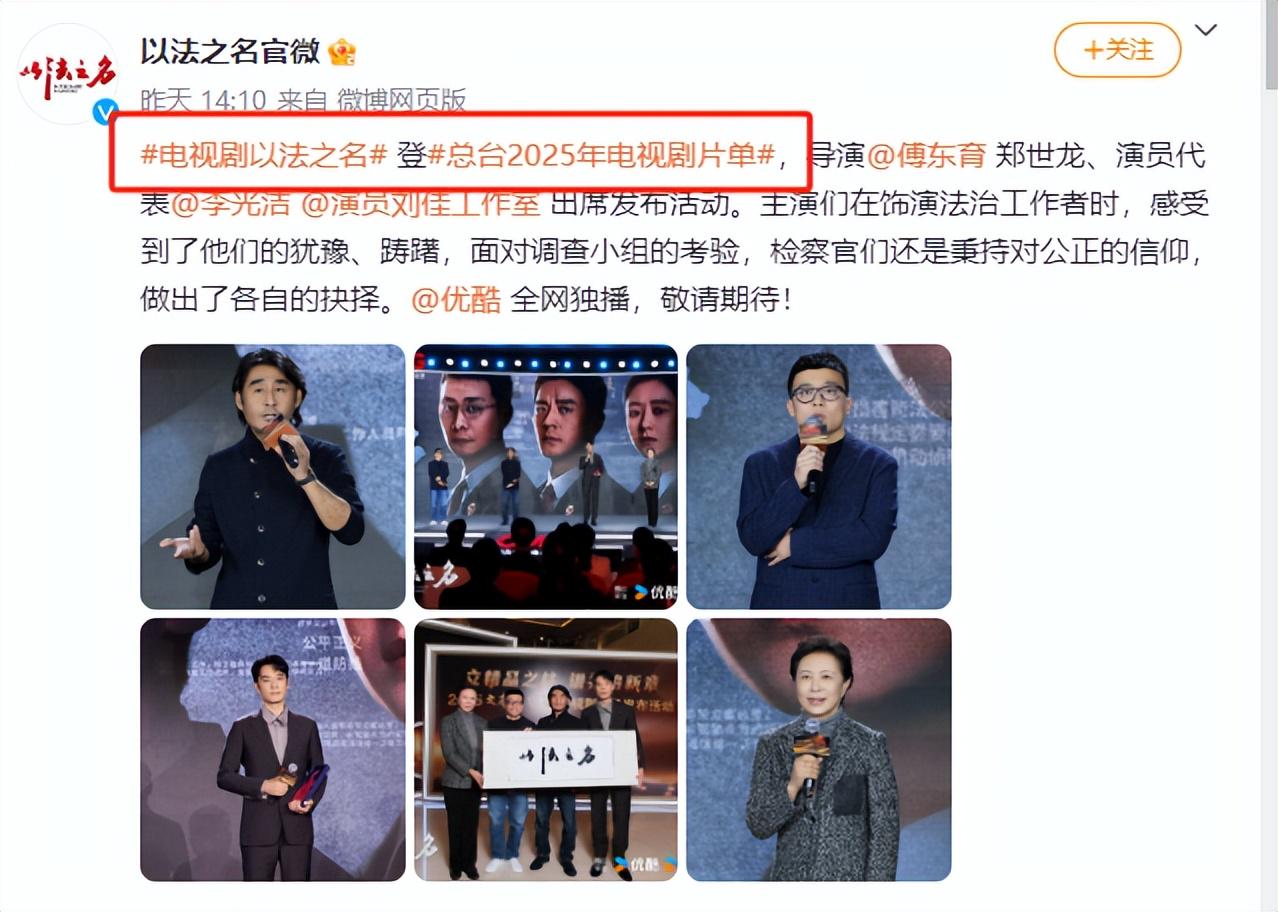Expand the post options chevron

point(1207,30)
